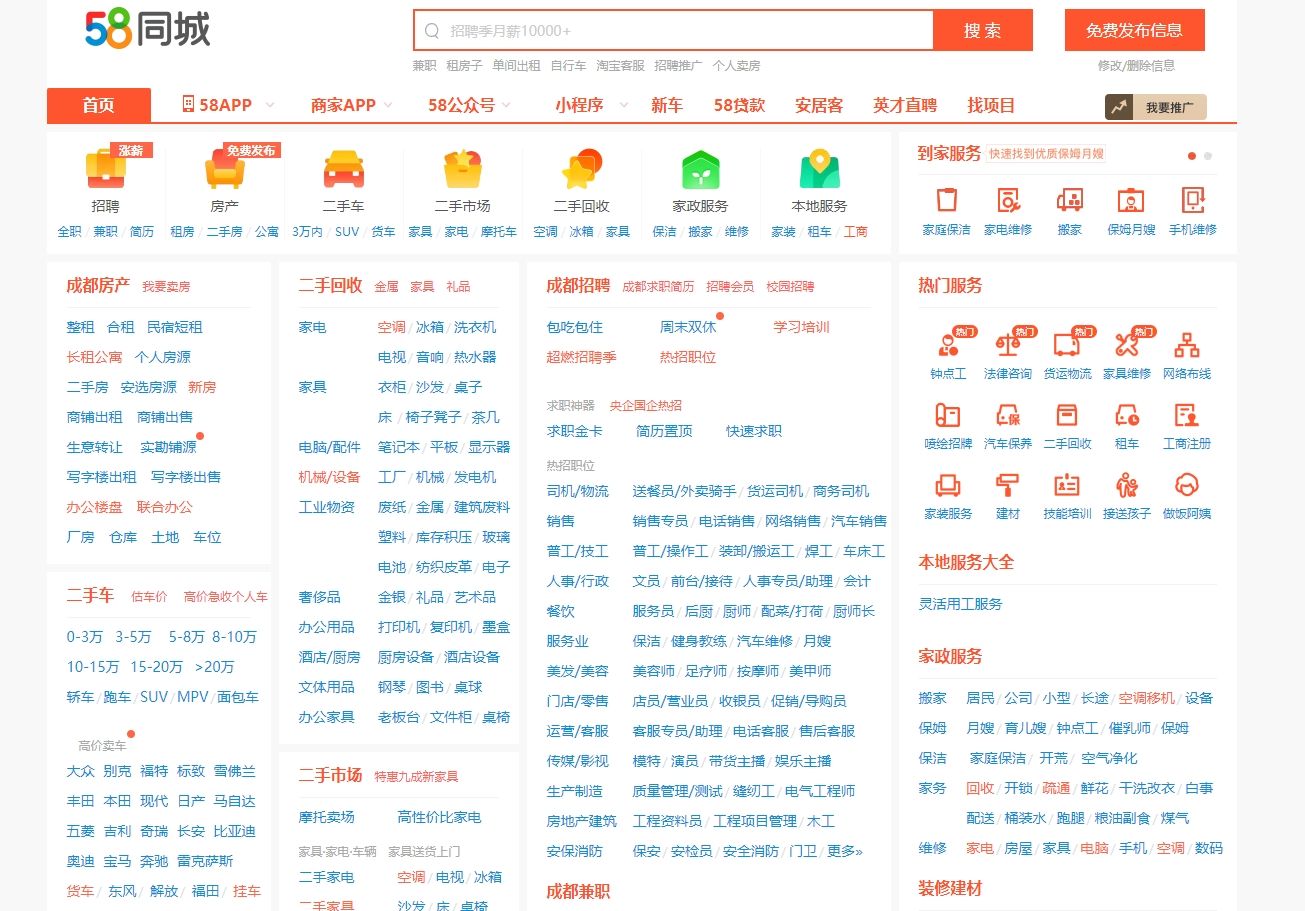This screenshot has width=1305, height=911.
Task: Open the 更多» jobs link
Action: point(844,851)
